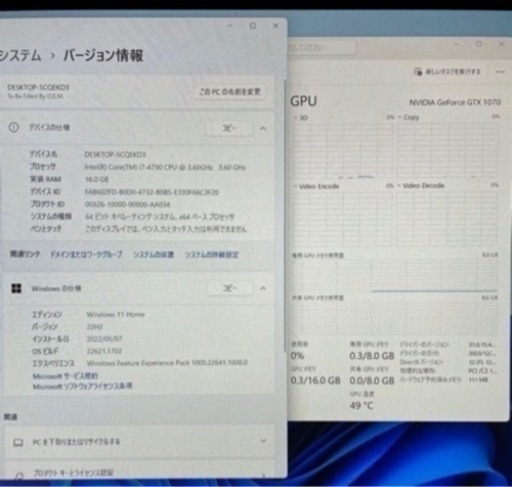Collapse the device specifications section
512x487 pixels.
pyautogui.click(x=263, y=128)
